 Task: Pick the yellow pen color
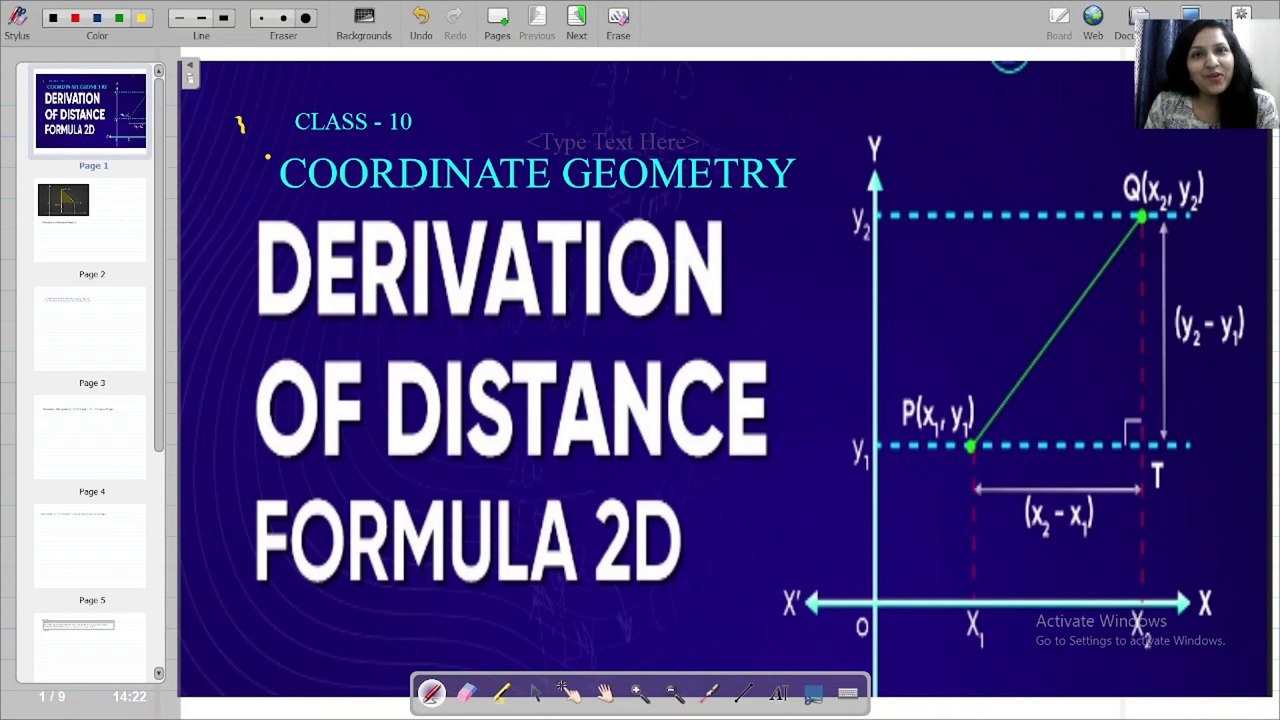tap(141, 18)
